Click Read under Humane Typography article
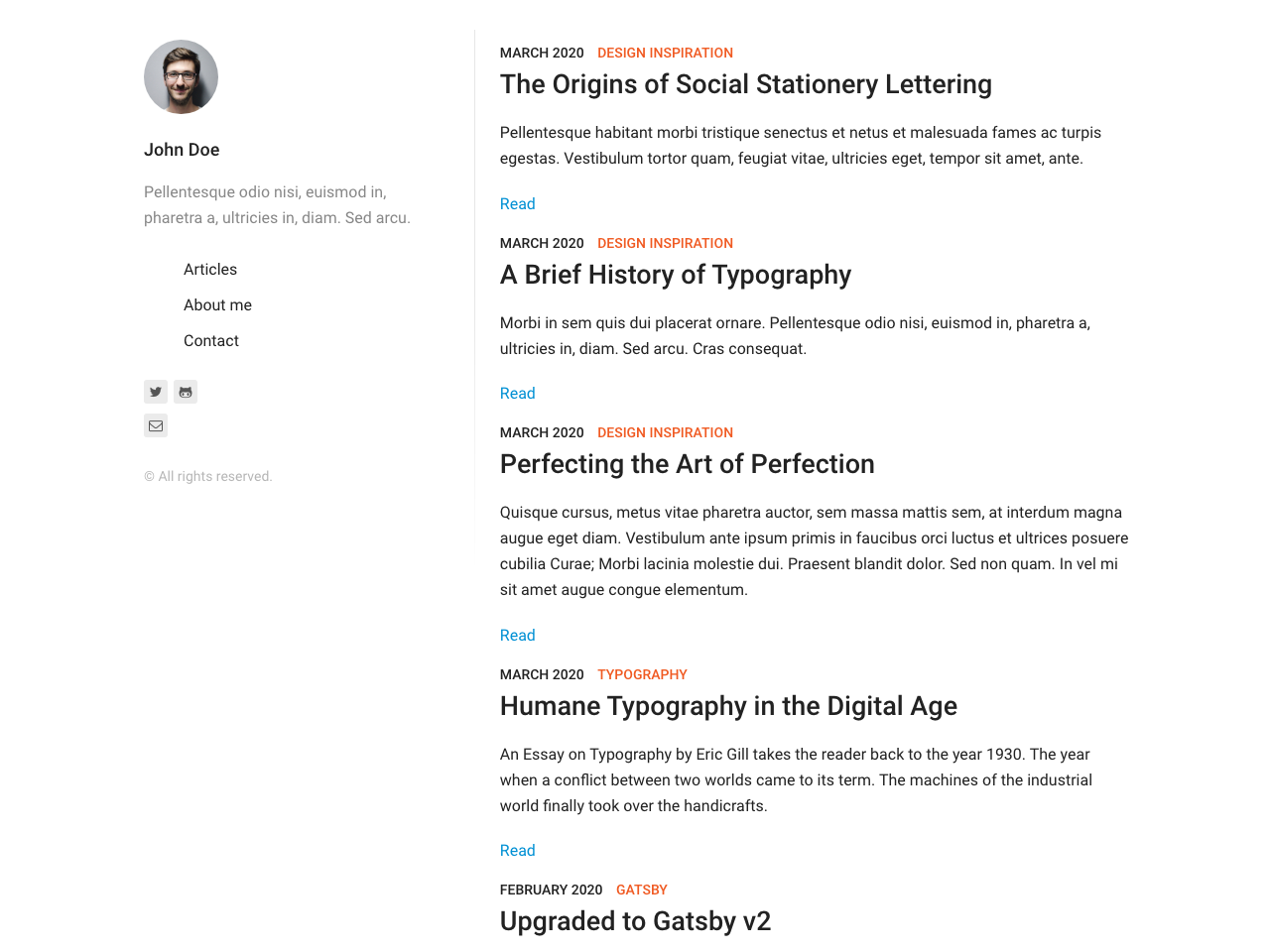The width and height of the screenshot is (1270, 952). (517, 851)
